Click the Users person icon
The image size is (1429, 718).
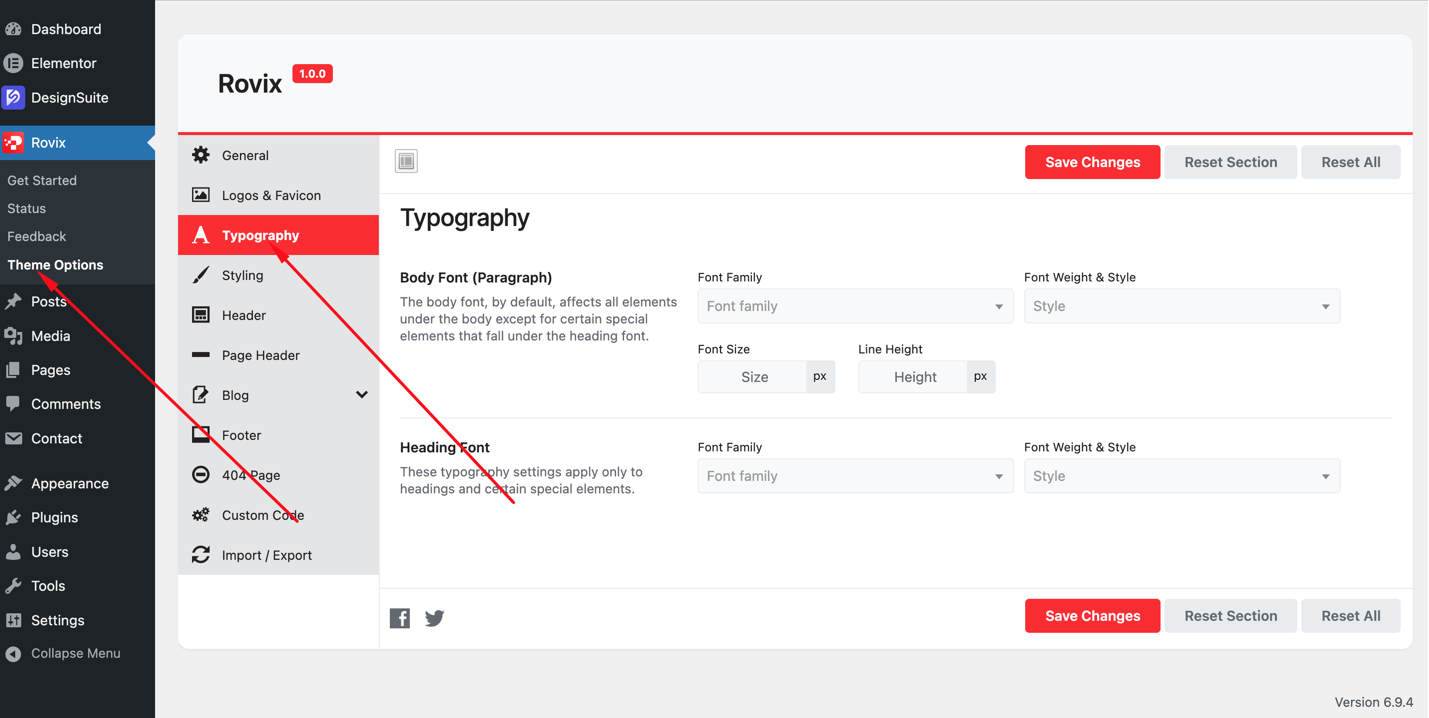[x=14, y=552]
